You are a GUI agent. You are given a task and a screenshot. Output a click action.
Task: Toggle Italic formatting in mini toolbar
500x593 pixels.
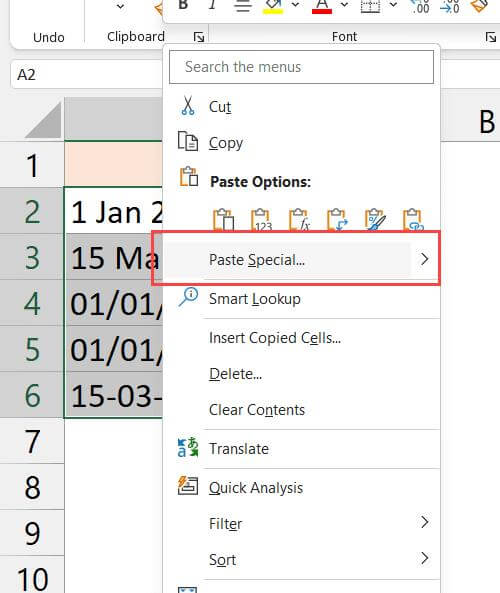[213, 5]
